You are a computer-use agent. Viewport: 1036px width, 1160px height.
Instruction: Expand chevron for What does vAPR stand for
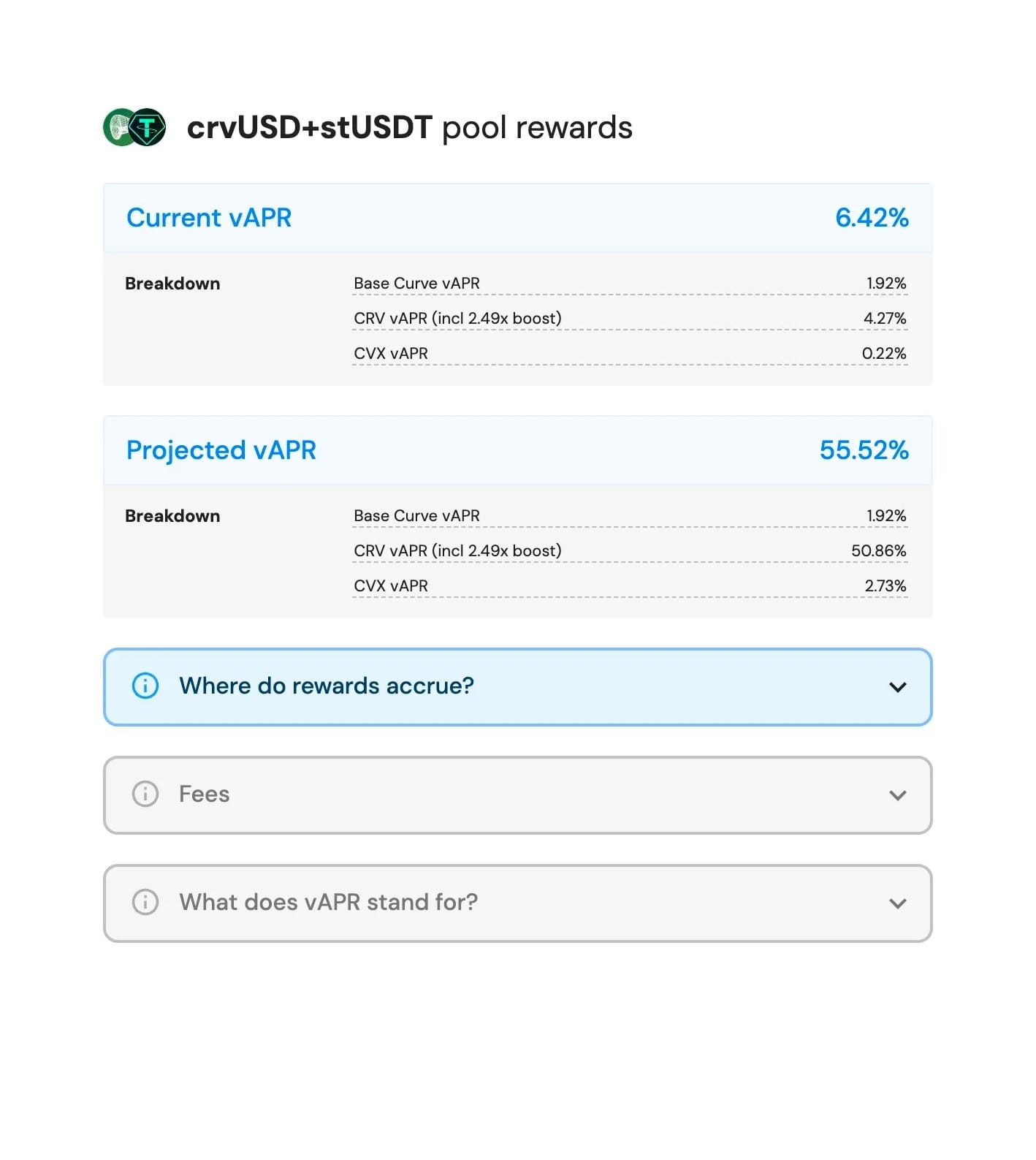pyautogui.click(x=898, y=903)
